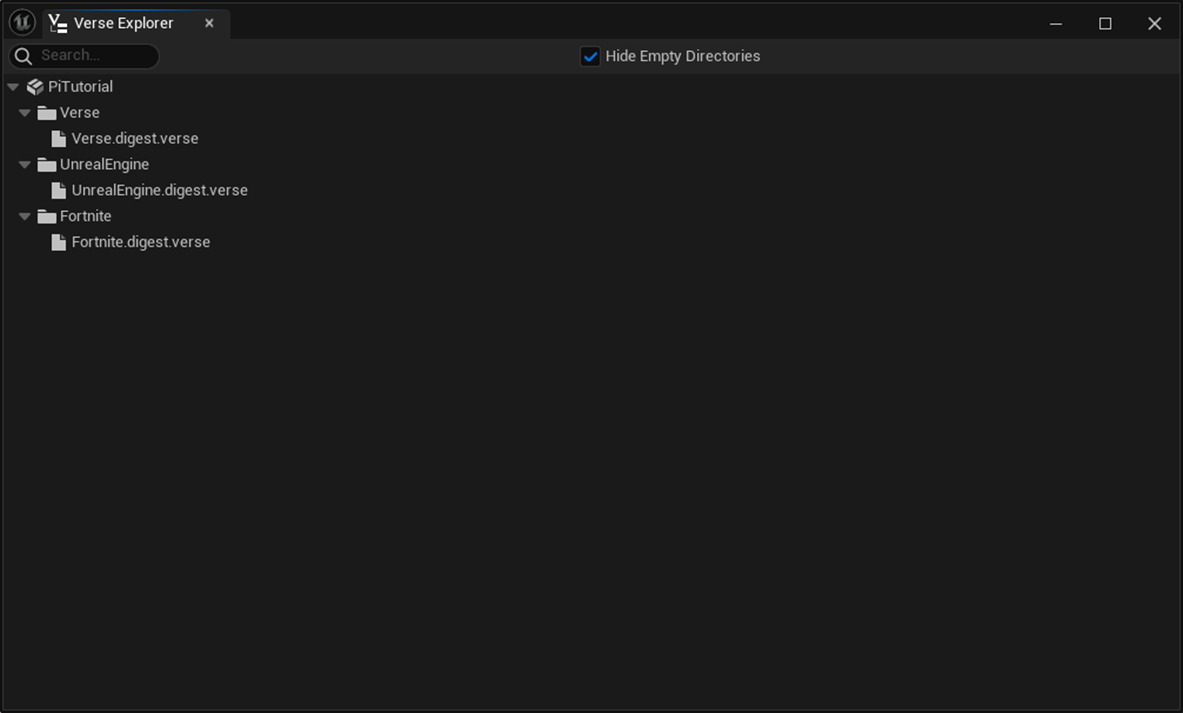
Task: Collapse the Fortnite folder arrow
Action: coord(25,217)
